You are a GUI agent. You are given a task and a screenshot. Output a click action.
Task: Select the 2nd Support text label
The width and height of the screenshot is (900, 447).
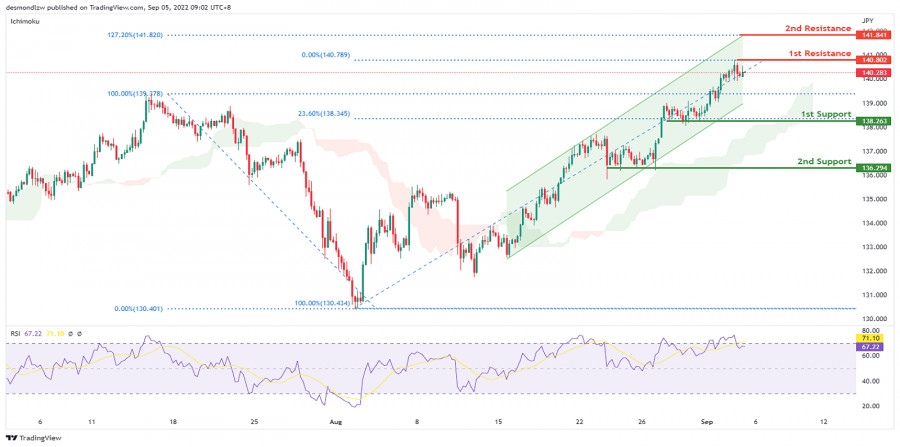click(825, 161)
